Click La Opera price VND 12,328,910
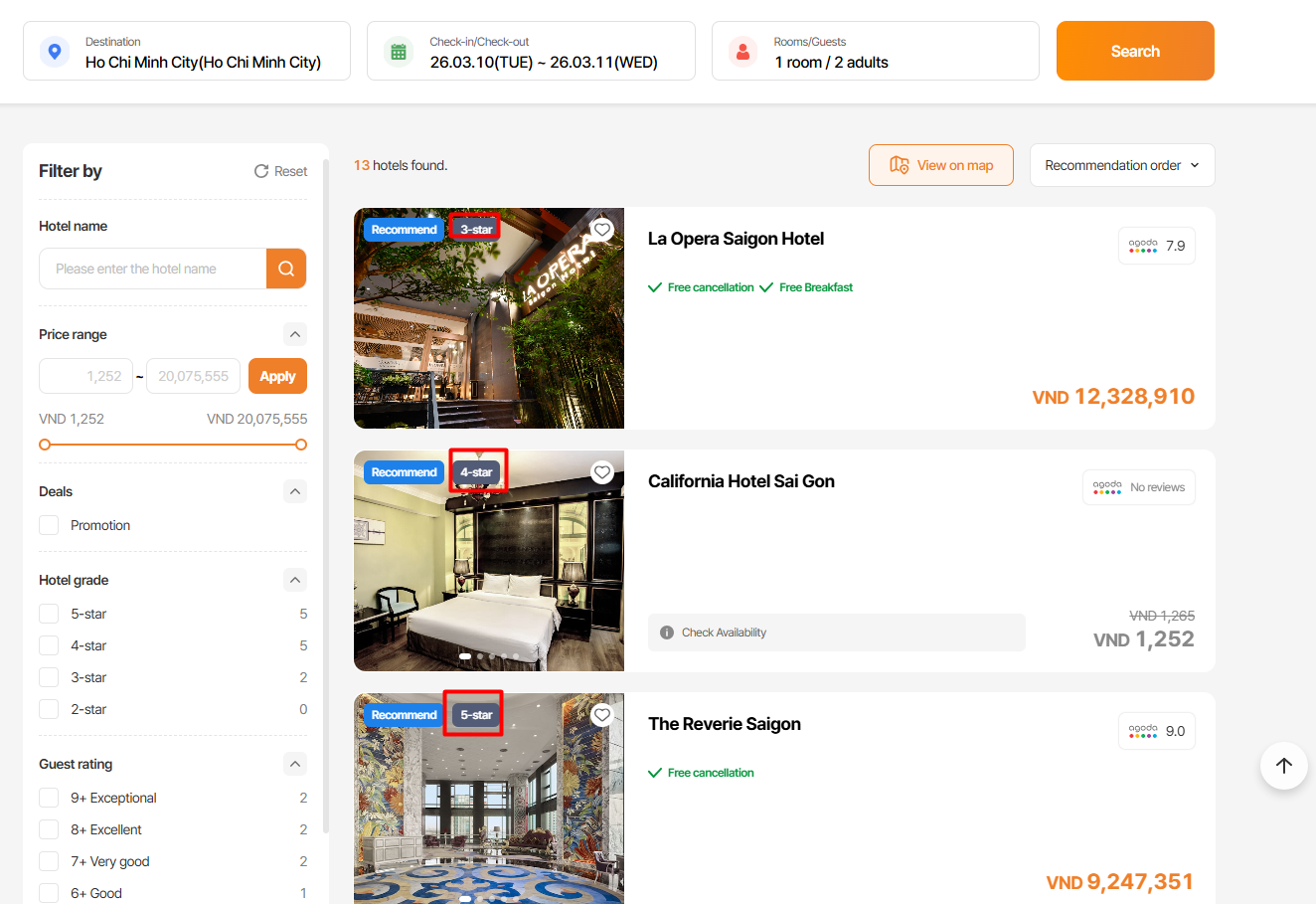 [1113, 397]
